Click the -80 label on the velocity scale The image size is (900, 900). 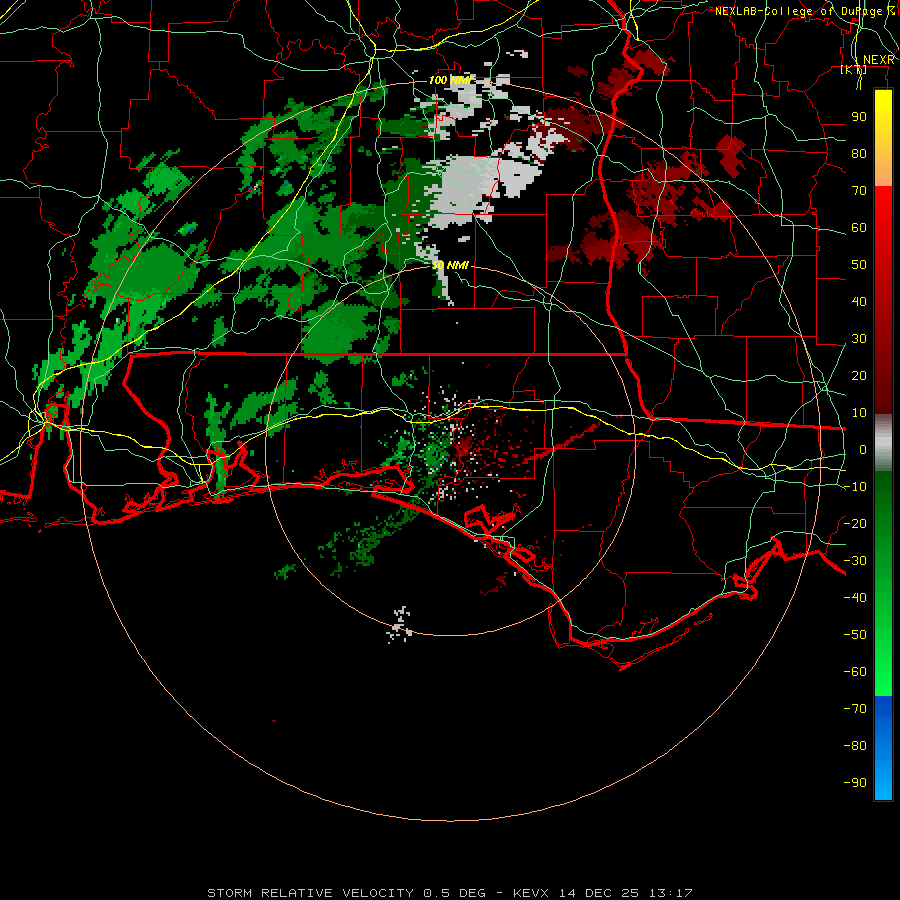pos(855,746)
